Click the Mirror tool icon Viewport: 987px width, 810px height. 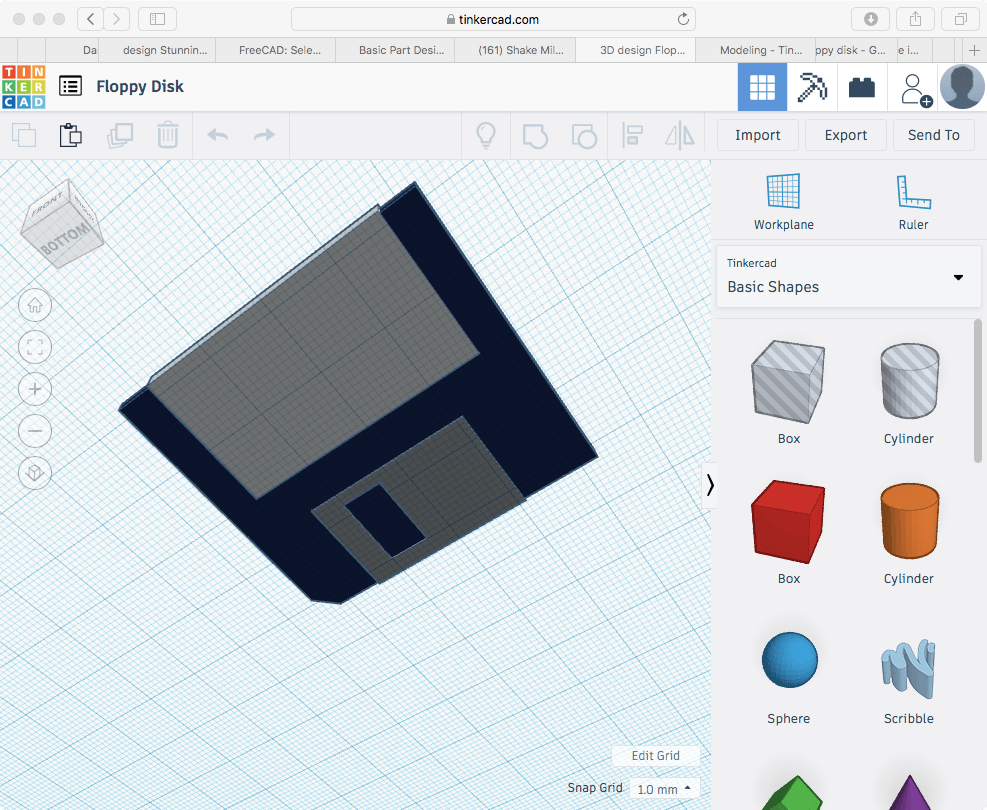(x=680, y=135)
